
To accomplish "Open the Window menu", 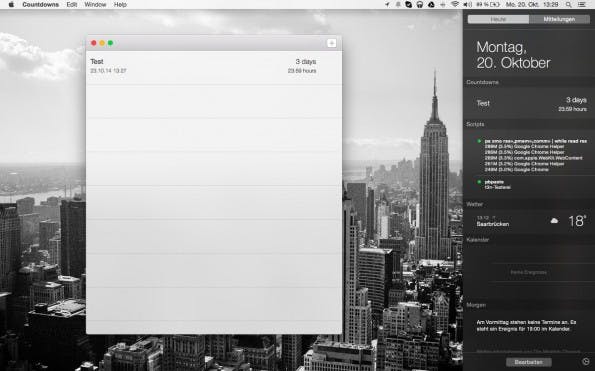I will click(95, 5).
